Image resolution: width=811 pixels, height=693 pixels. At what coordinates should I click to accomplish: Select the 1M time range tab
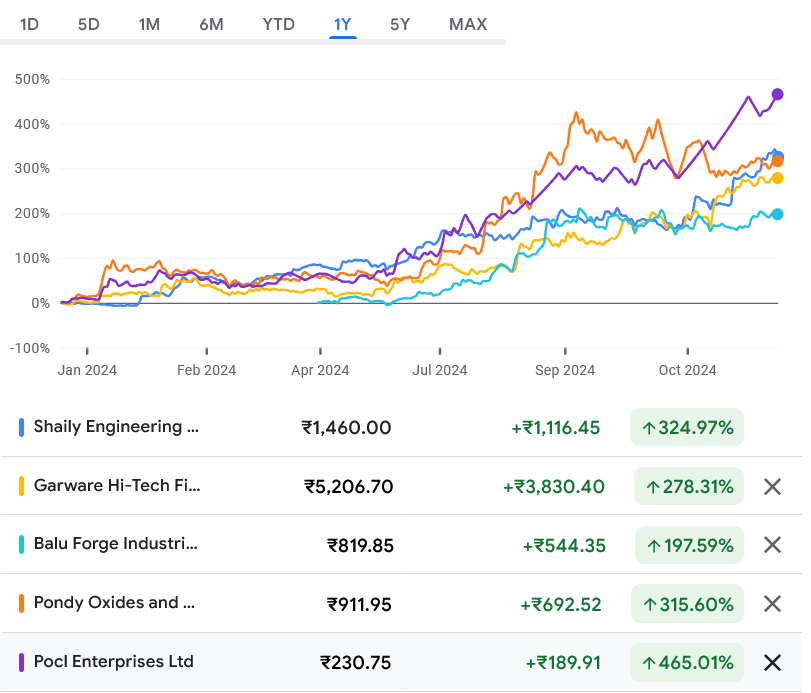click(149, 24)
